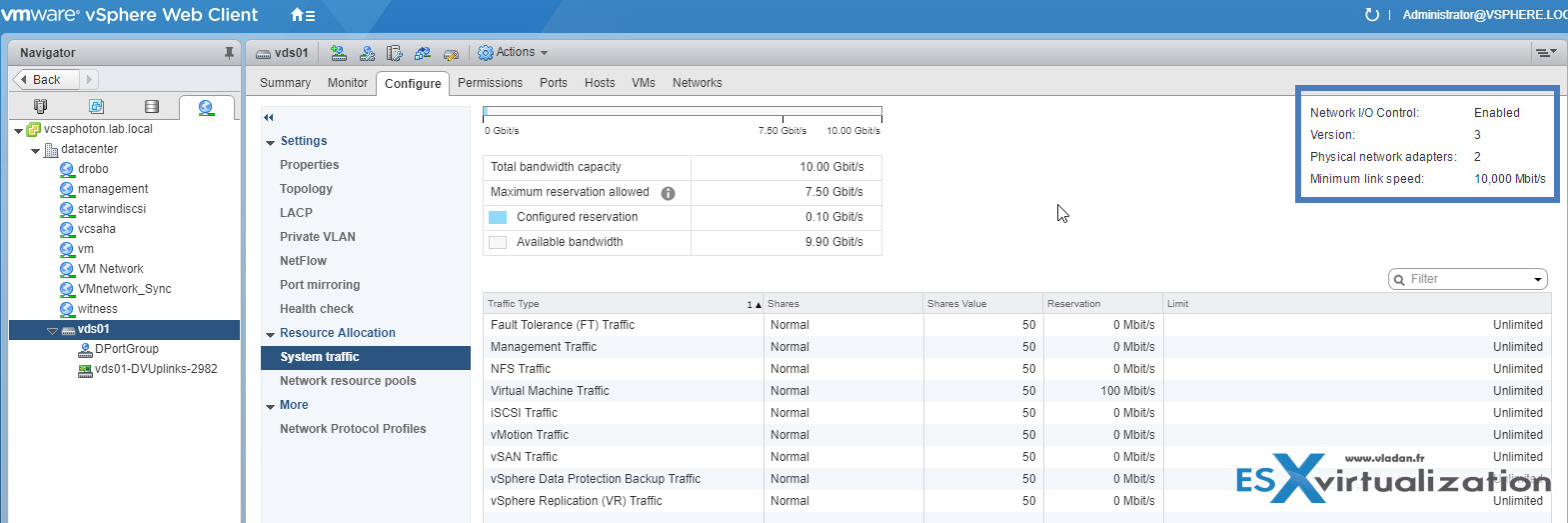
Task: Select the VM Network tree item
Action: click(110, 269)
